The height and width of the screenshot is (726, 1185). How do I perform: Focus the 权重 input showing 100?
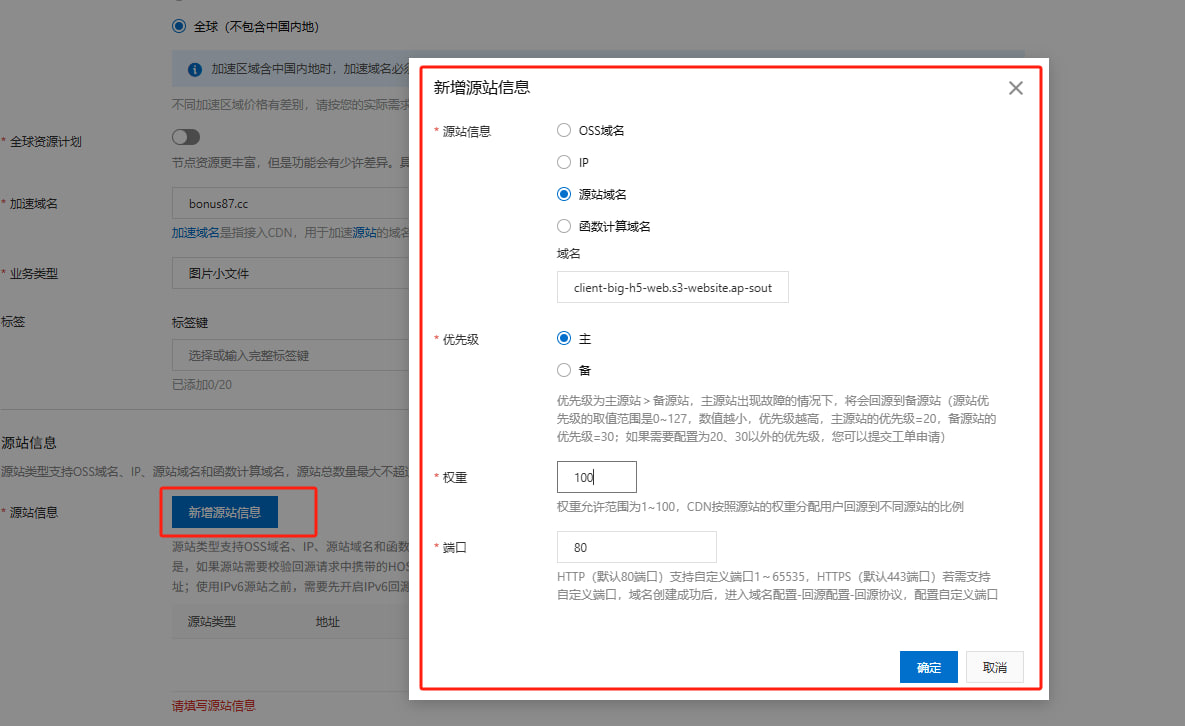[596, 477]
